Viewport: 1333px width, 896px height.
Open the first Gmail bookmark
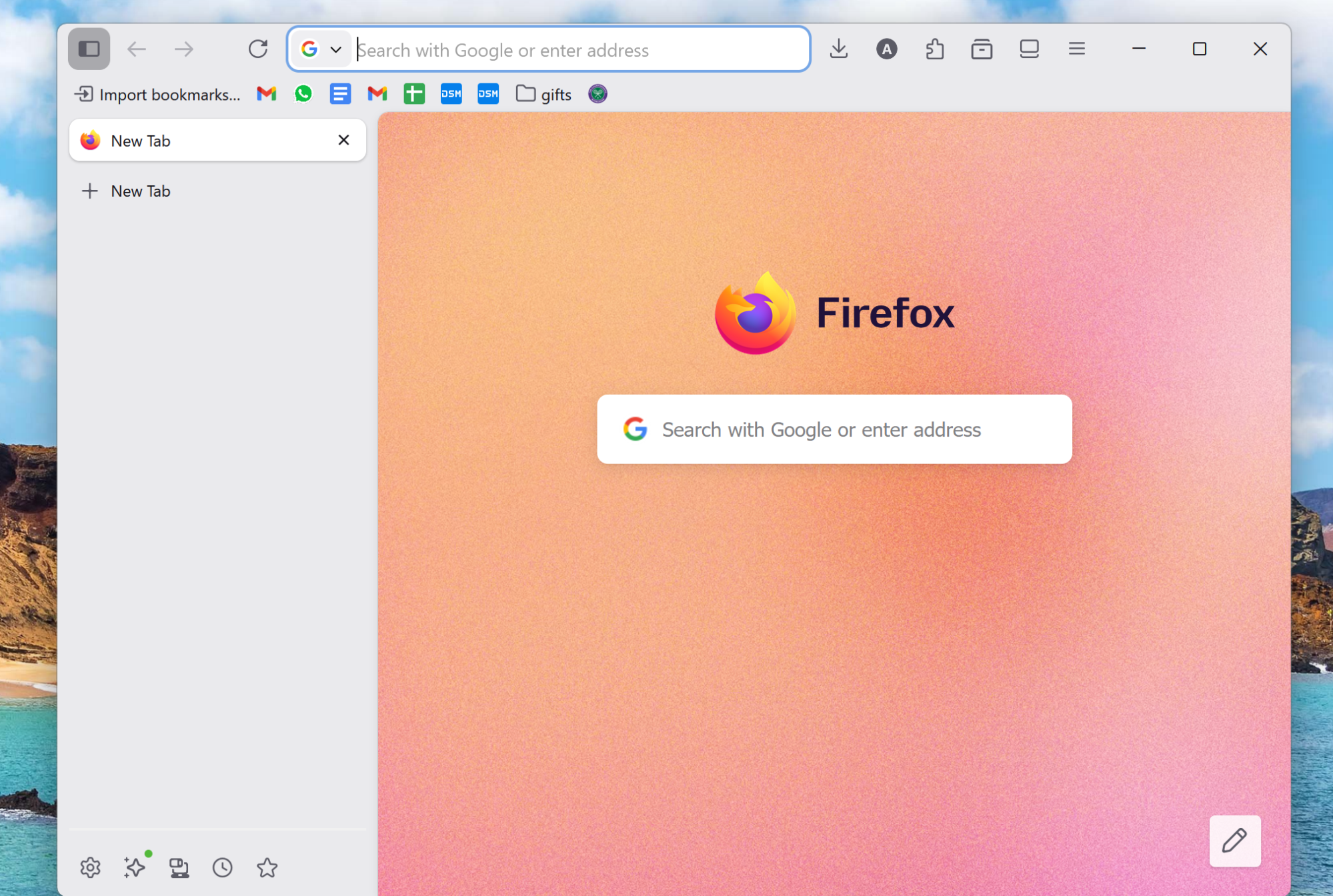267,94
